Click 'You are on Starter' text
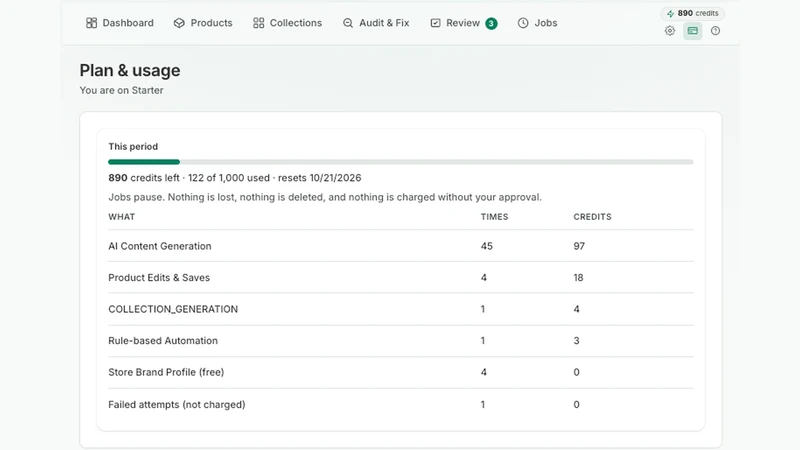 [121, 90]
